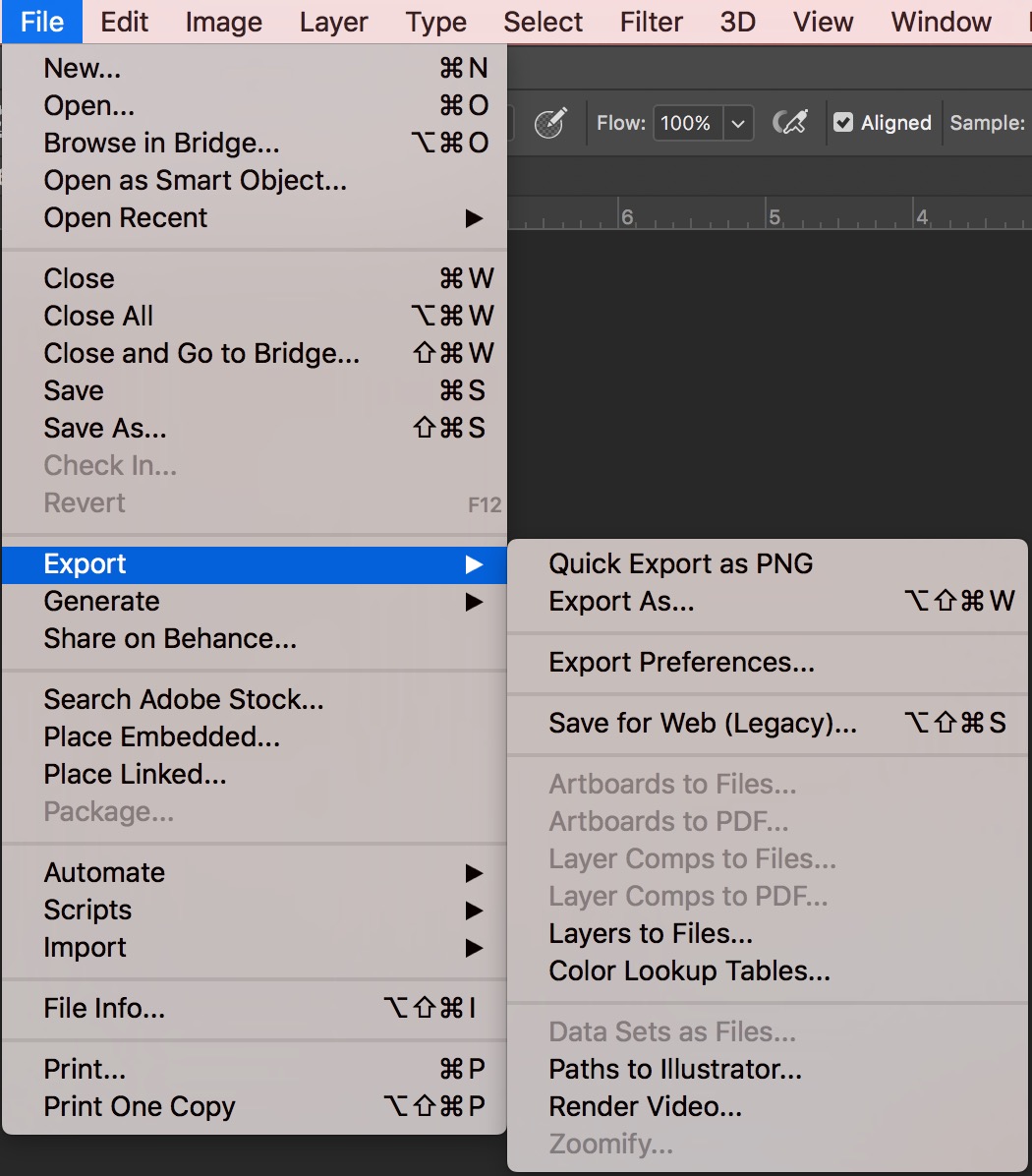The height and width of the screenshot is (1176, 1032).
Task: Expand the Import submenu
Action: coord(255,949)
